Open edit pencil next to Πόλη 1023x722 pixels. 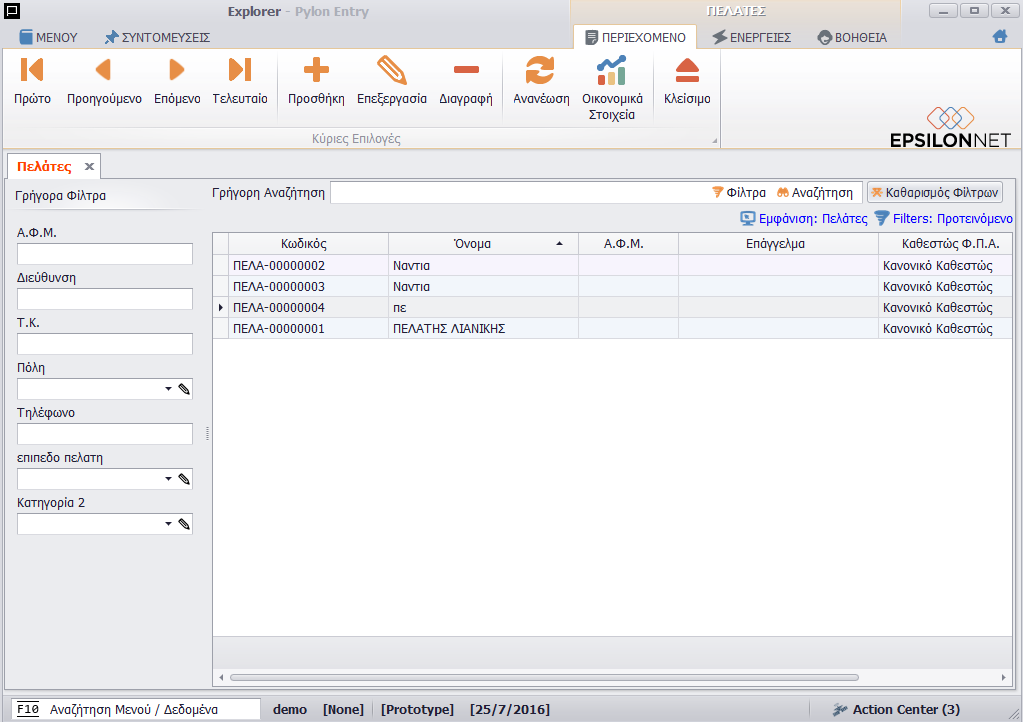click(x=184, y=389)
